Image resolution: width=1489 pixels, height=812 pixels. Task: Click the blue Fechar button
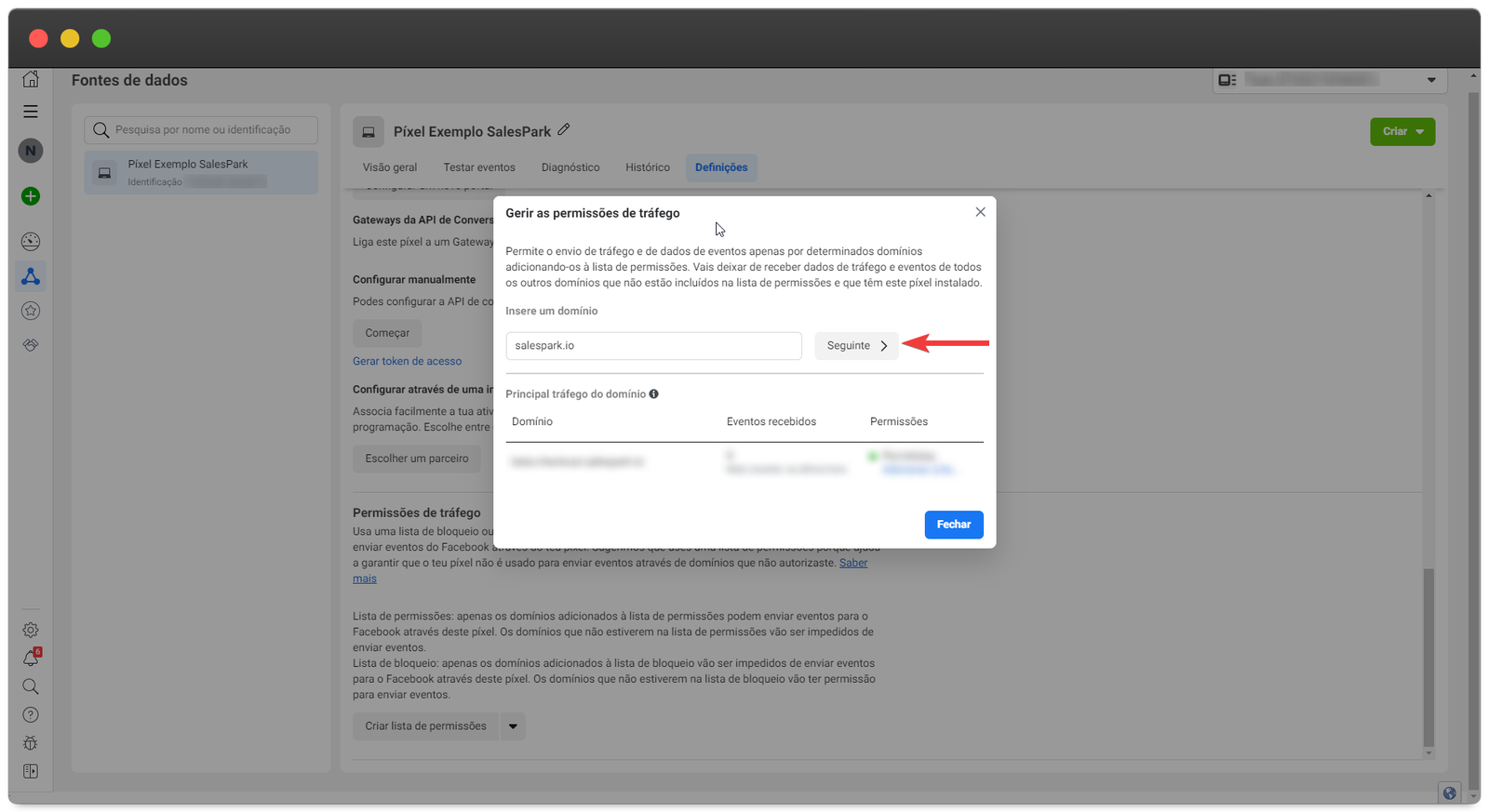953,525
